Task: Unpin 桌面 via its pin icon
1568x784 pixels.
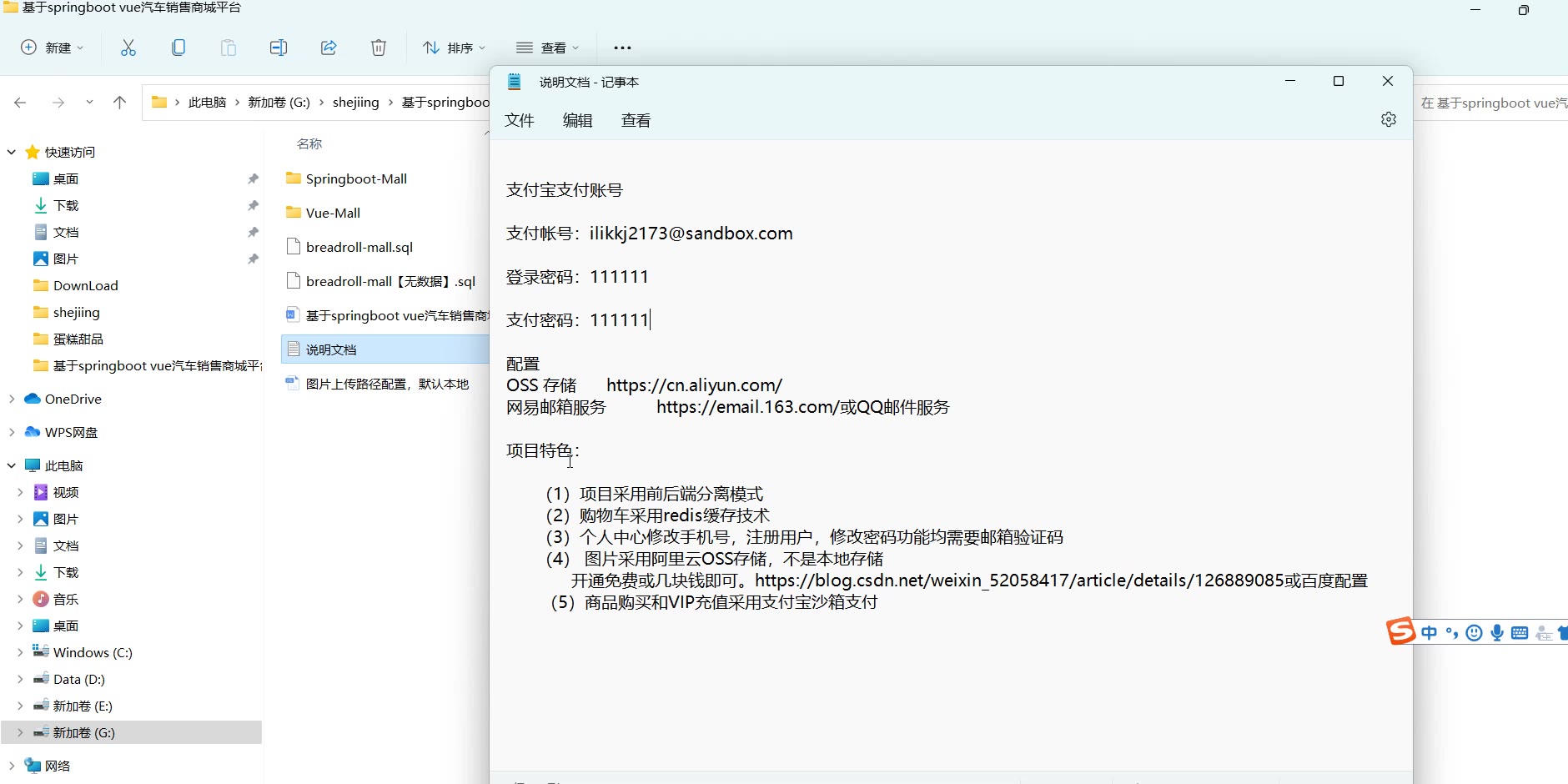Action: (x=253, y=178)
